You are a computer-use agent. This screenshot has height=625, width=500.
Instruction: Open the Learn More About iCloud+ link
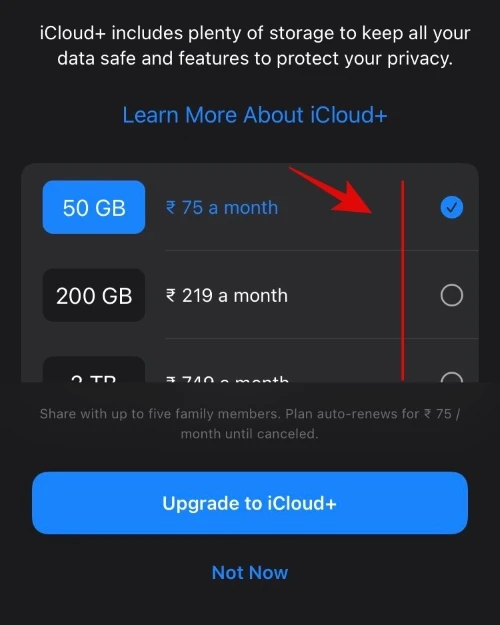(254, 115)
